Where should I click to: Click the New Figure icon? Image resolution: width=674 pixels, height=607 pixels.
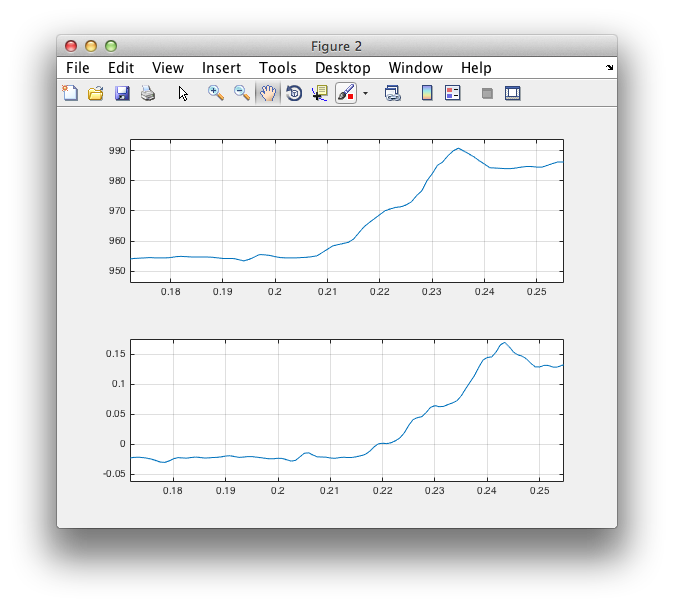point(70,93)
